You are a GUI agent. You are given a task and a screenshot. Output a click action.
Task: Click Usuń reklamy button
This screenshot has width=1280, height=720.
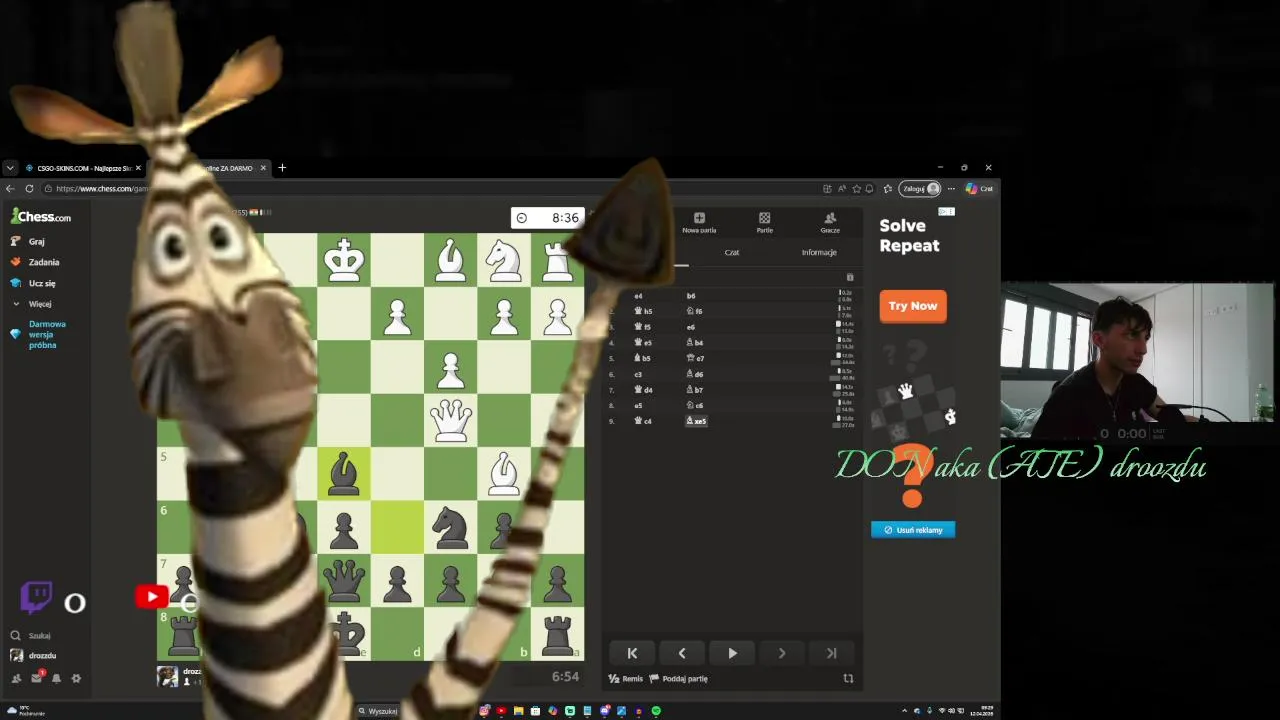[913, 530]
